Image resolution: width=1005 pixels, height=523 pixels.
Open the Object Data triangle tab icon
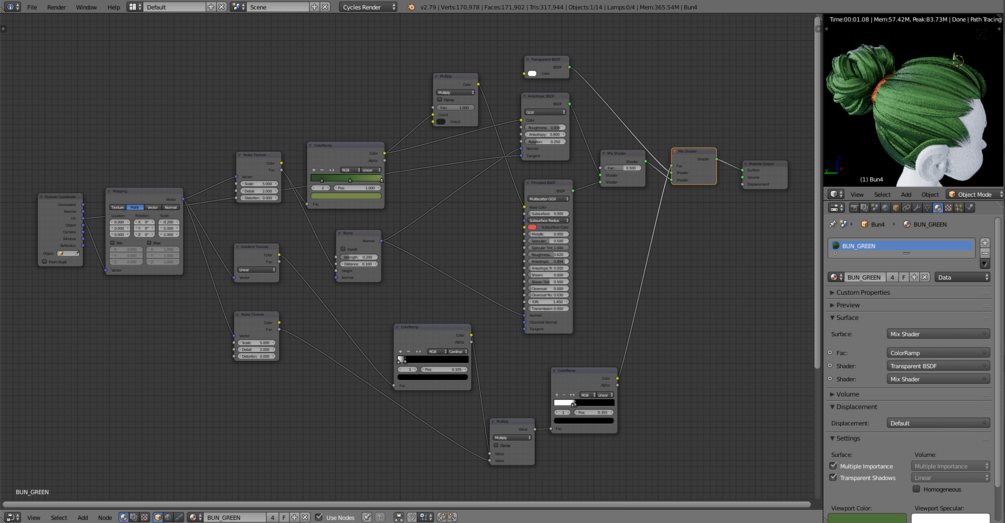(927, 208)
